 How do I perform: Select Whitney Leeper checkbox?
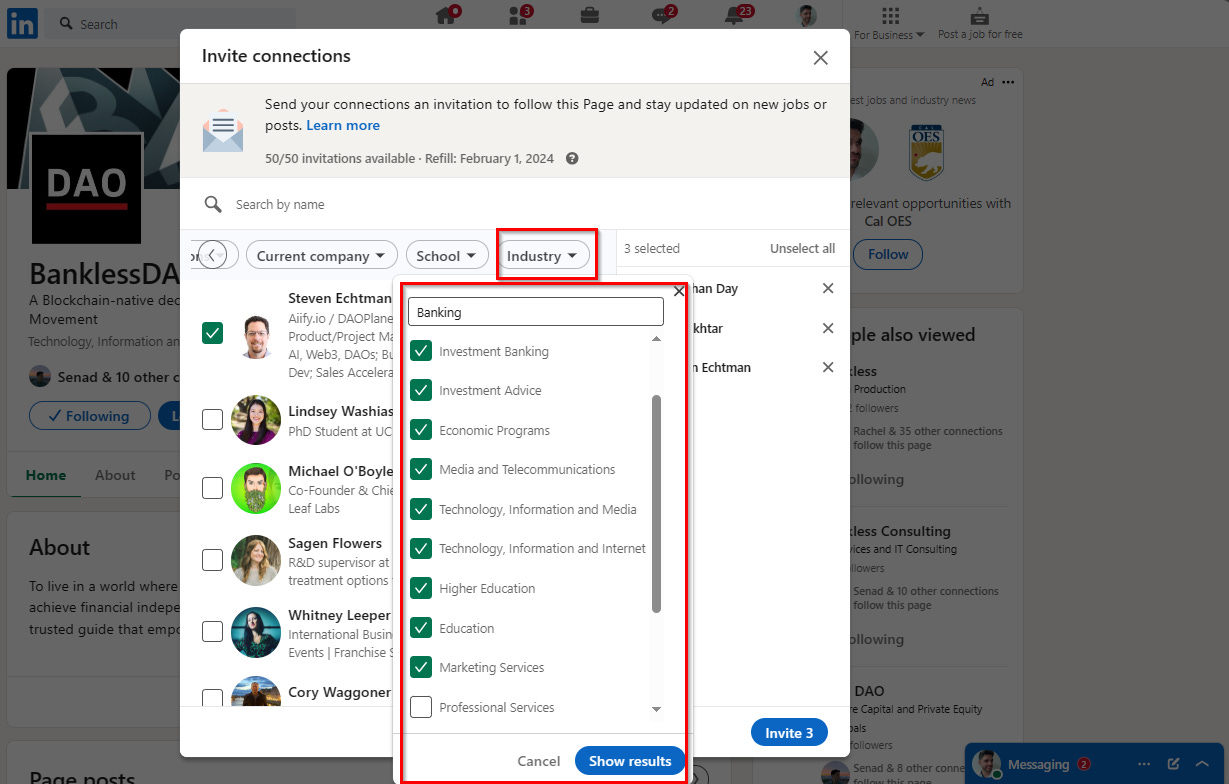[x=212, y=632]
